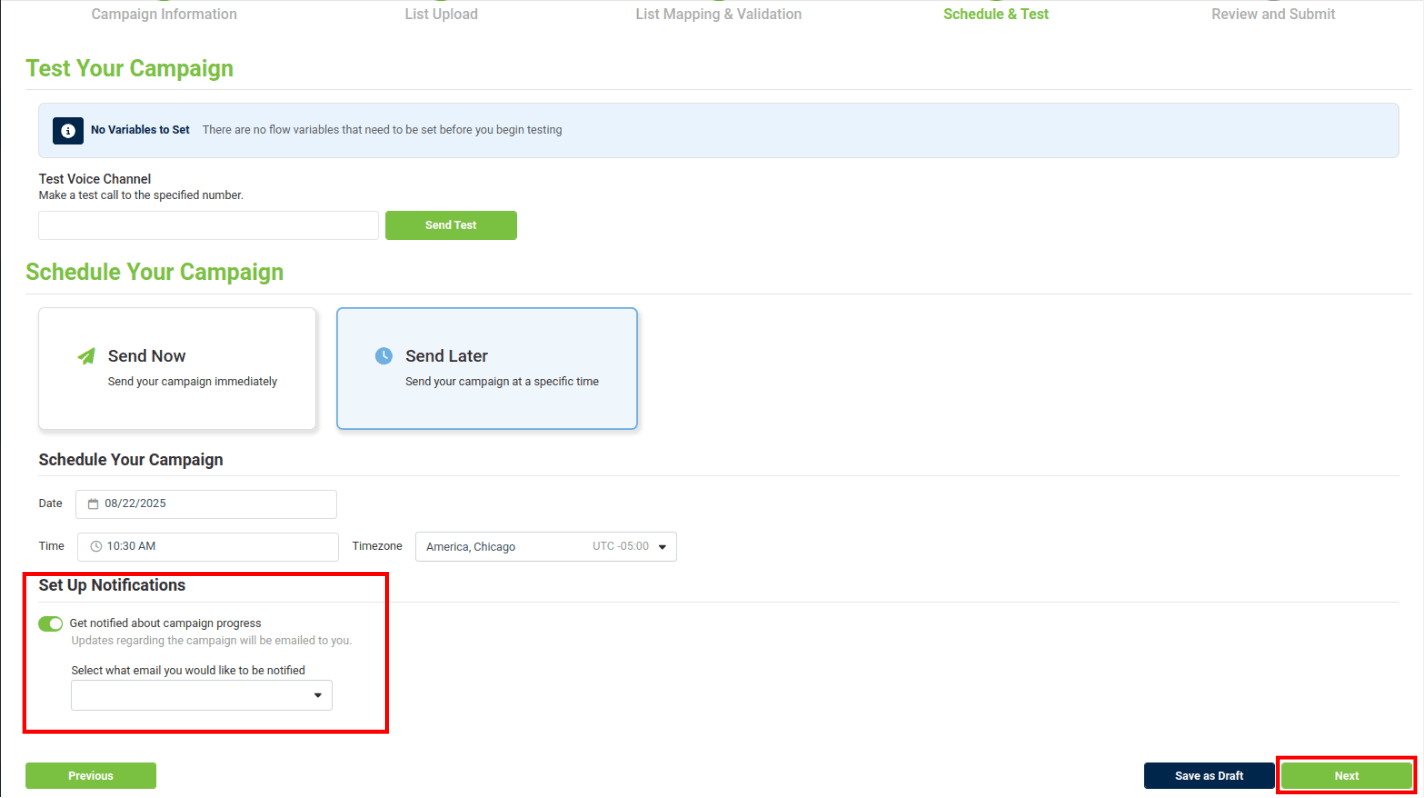Open the Timezone dropdown

(x=545, y=547)
